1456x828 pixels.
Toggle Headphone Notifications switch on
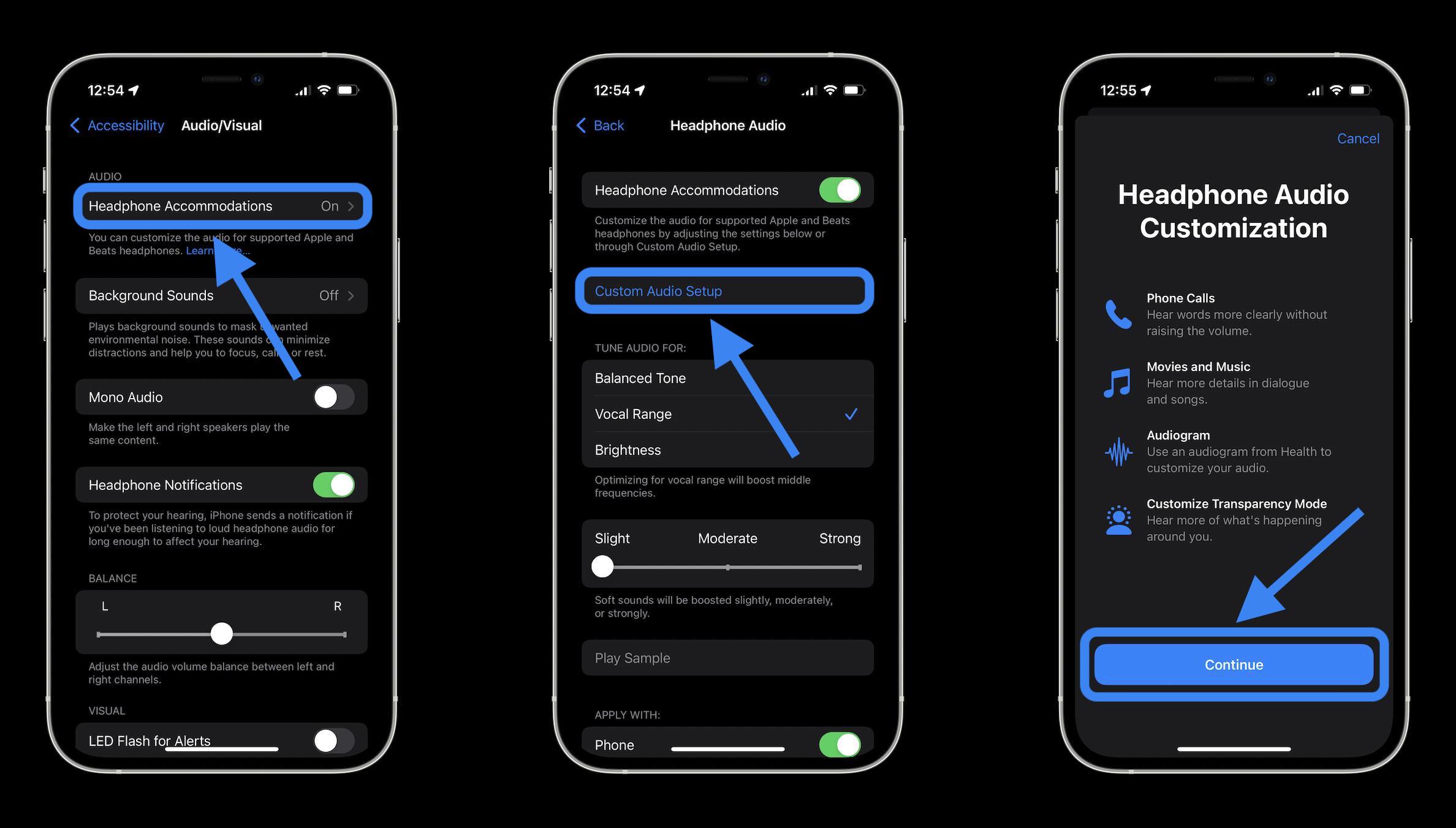pos(337,484)
